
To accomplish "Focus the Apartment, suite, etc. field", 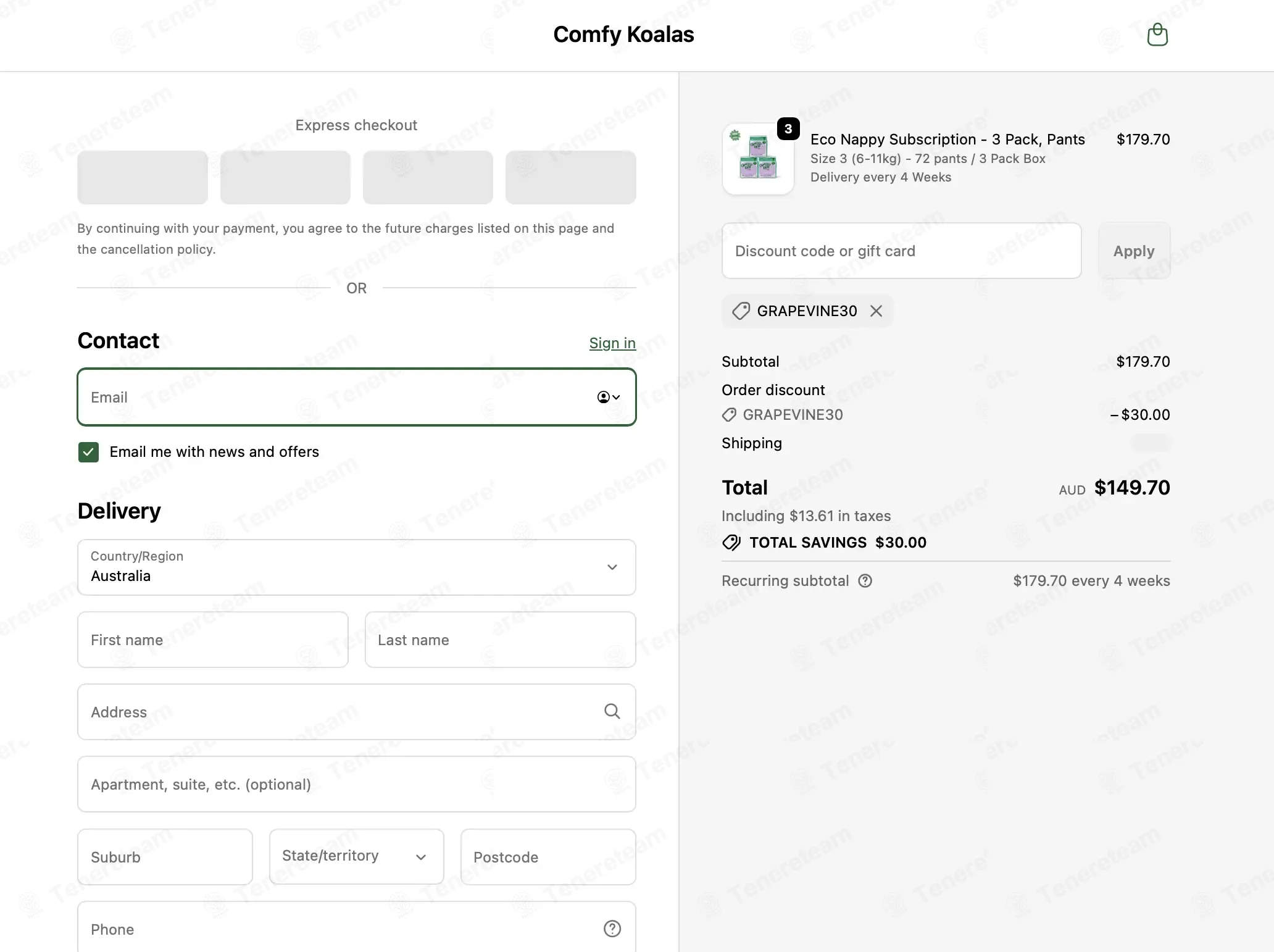I will coord(357,784).
